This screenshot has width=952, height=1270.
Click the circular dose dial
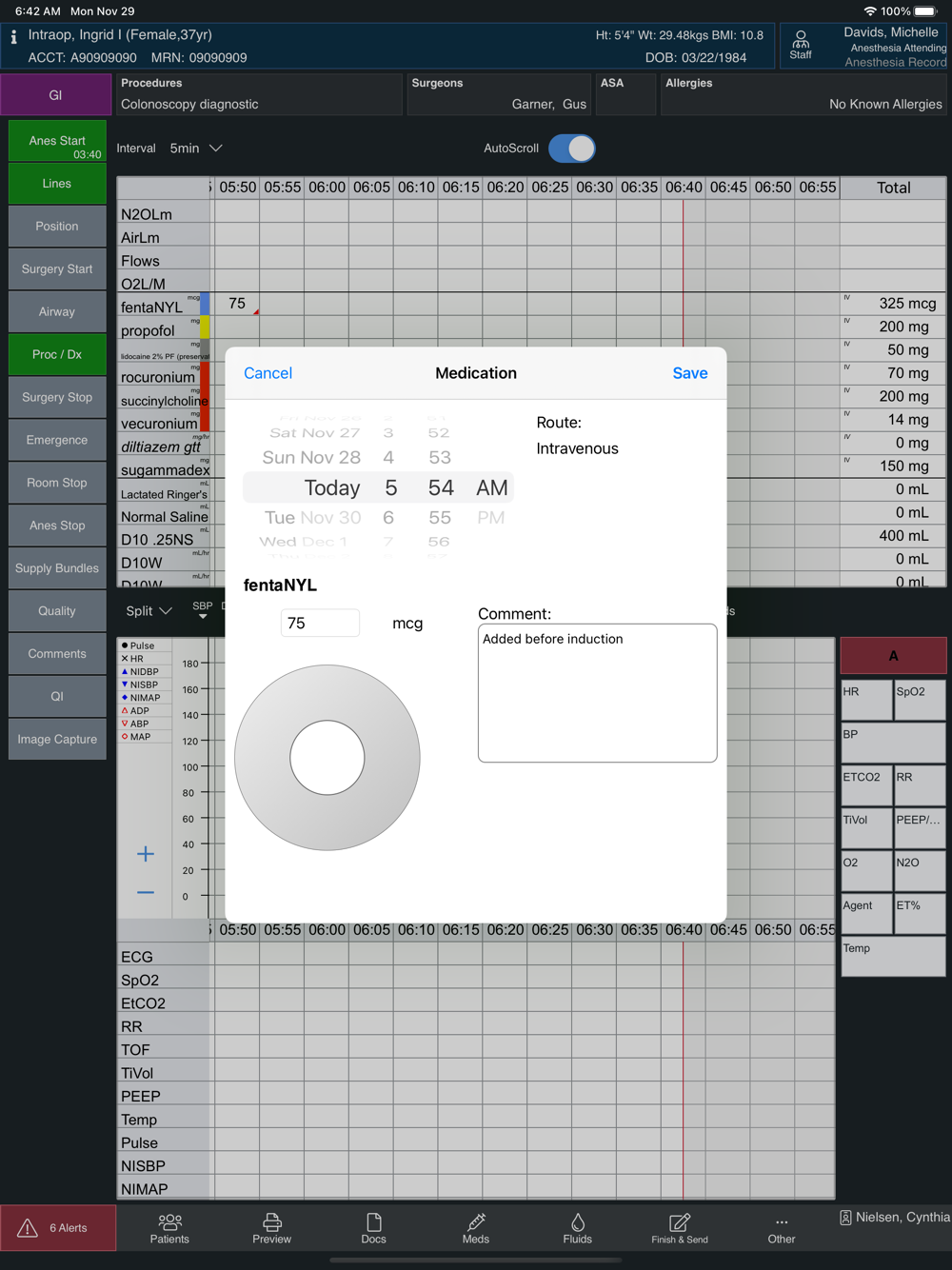[327, 758]
